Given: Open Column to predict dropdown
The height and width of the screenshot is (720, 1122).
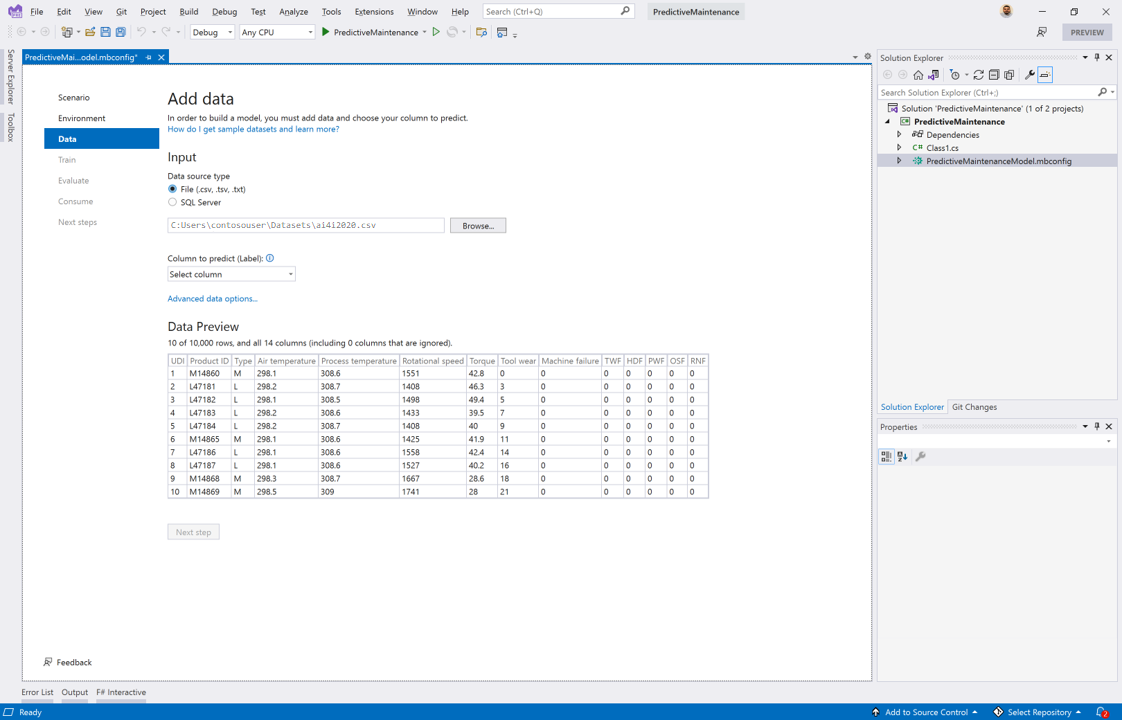Looking at the screenshot, I should [231, 274].
